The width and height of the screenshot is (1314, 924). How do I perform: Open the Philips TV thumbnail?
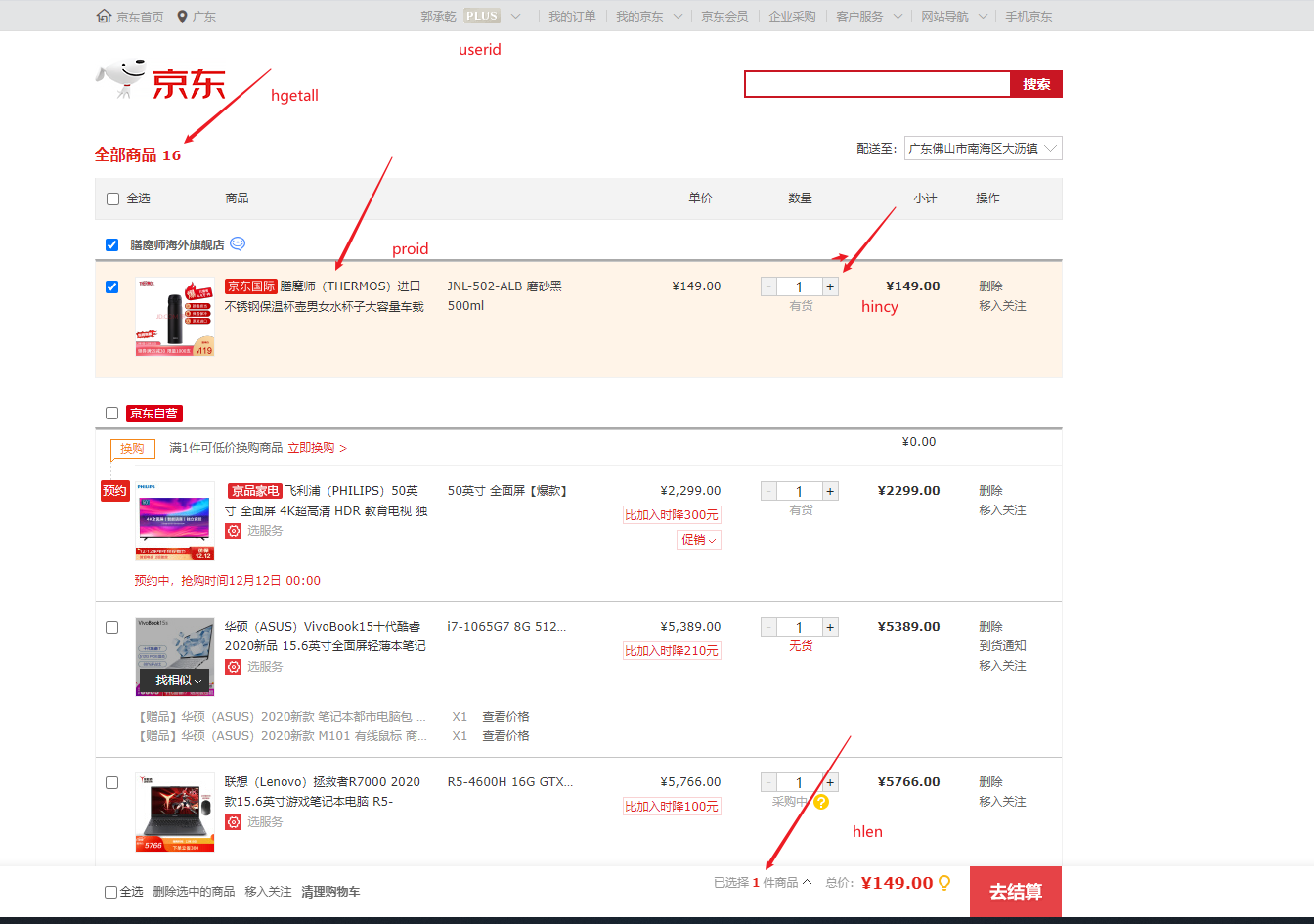pos(175,521)
